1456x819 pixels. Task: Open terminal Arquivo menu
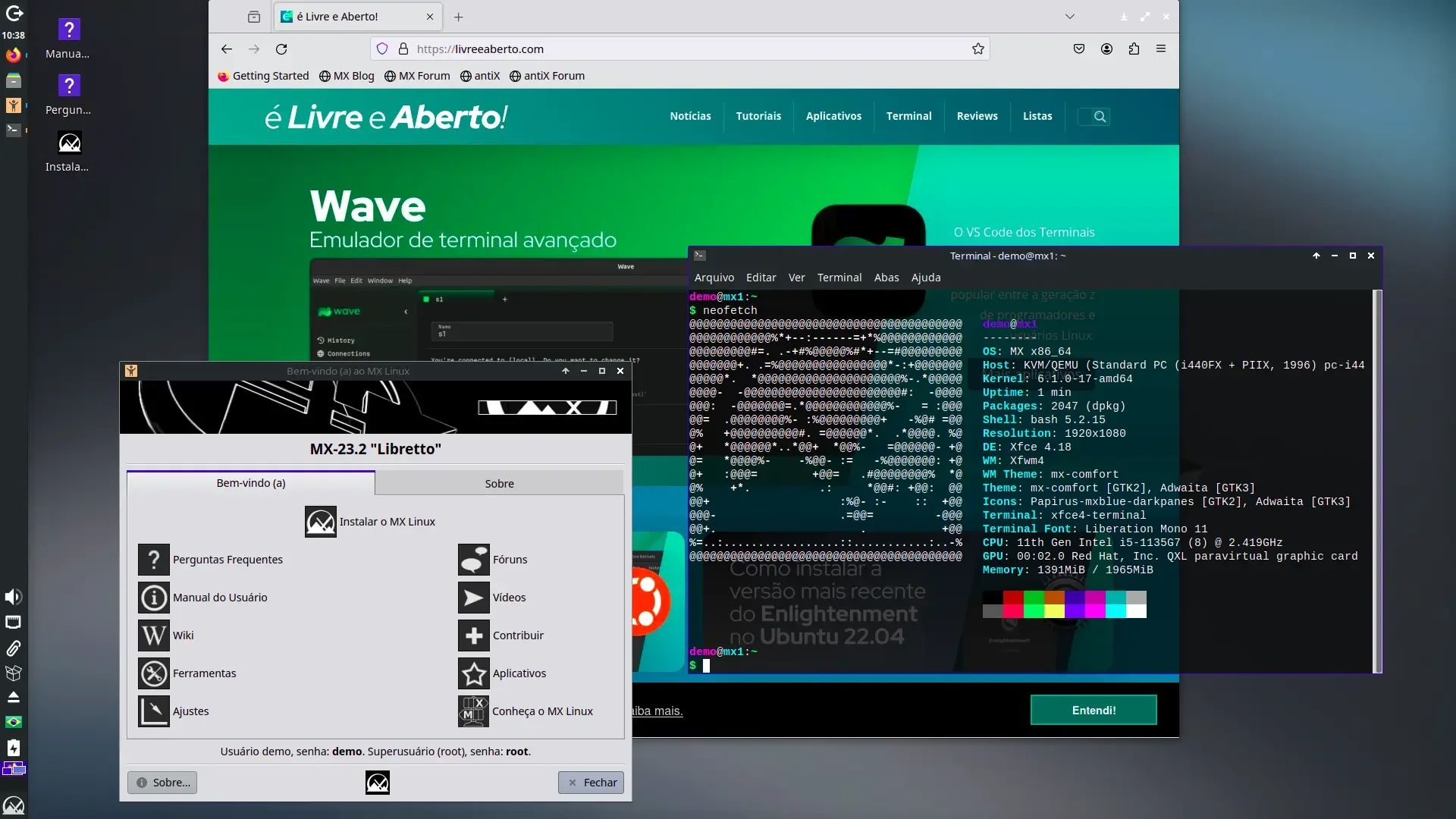pos(714,278)
